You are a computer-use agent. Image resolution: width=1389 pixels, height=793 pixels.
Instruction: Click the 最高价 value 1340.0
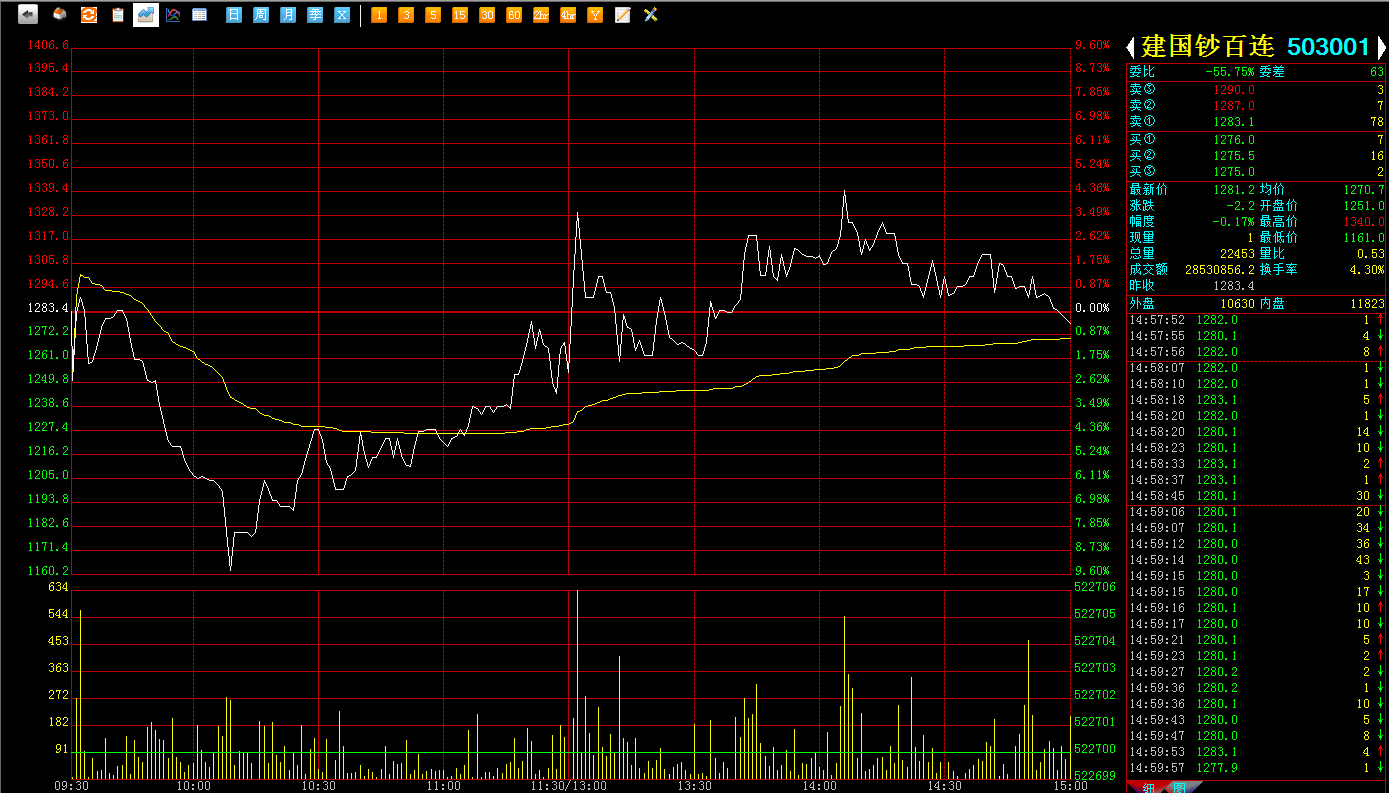[1364, 222]
